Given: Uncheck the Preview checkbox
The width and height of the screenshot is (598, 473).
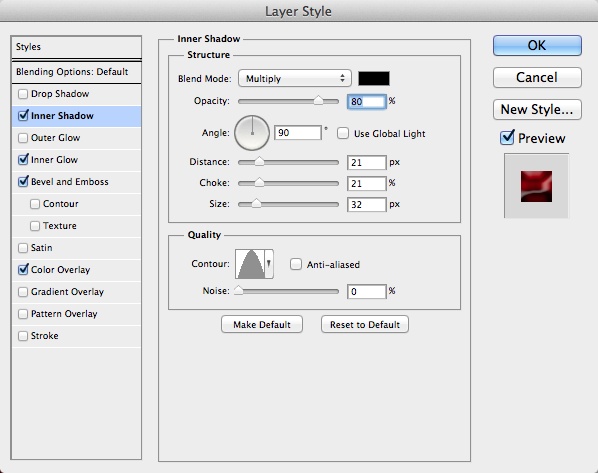Looking at the screenshot, I should point(507,138).
